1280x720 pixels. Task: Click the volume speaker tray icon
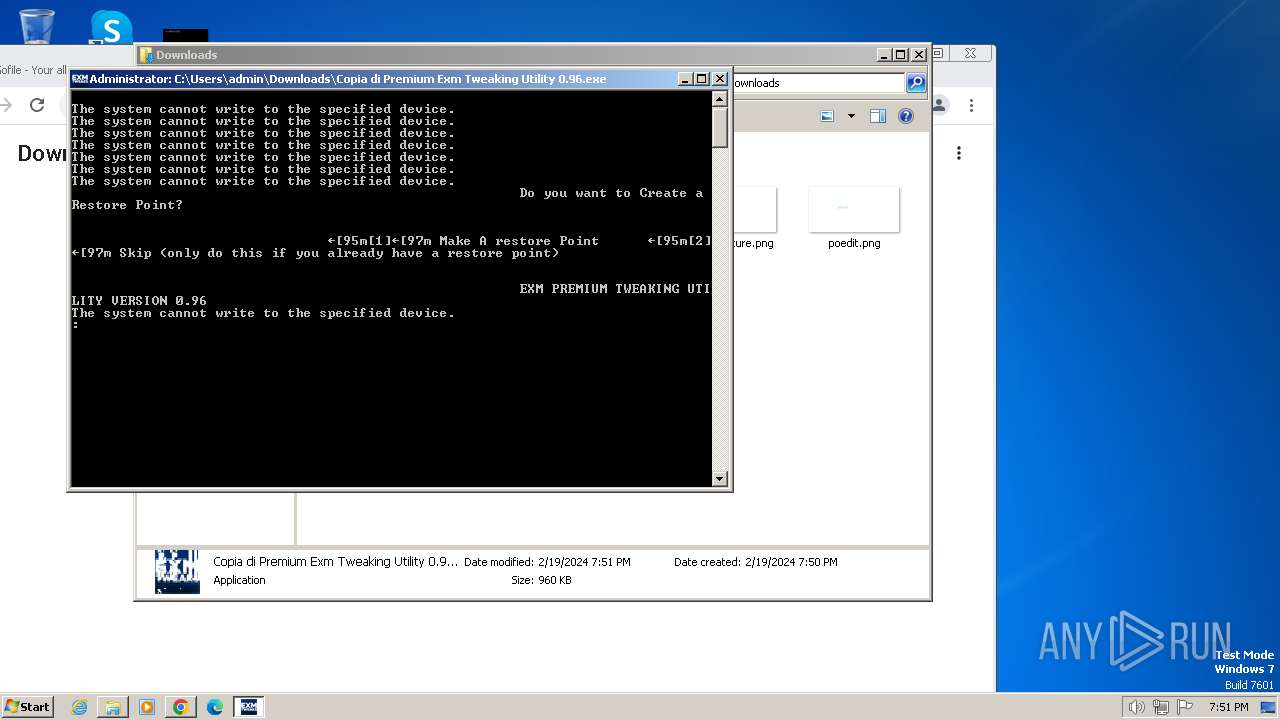pos(1136,707)
